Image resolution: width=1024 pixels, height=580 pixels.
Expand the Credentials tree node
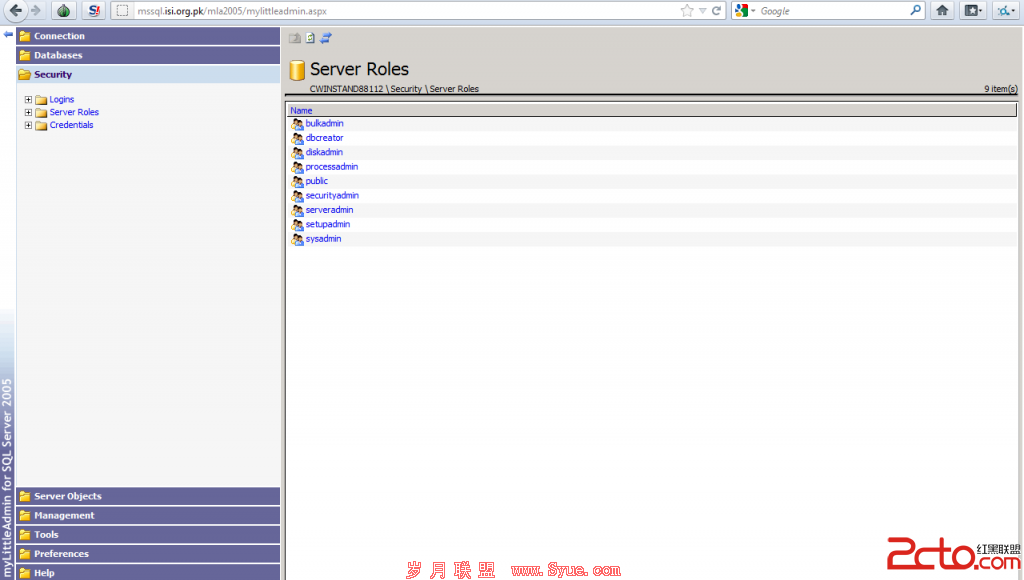(x=28, y=125)
